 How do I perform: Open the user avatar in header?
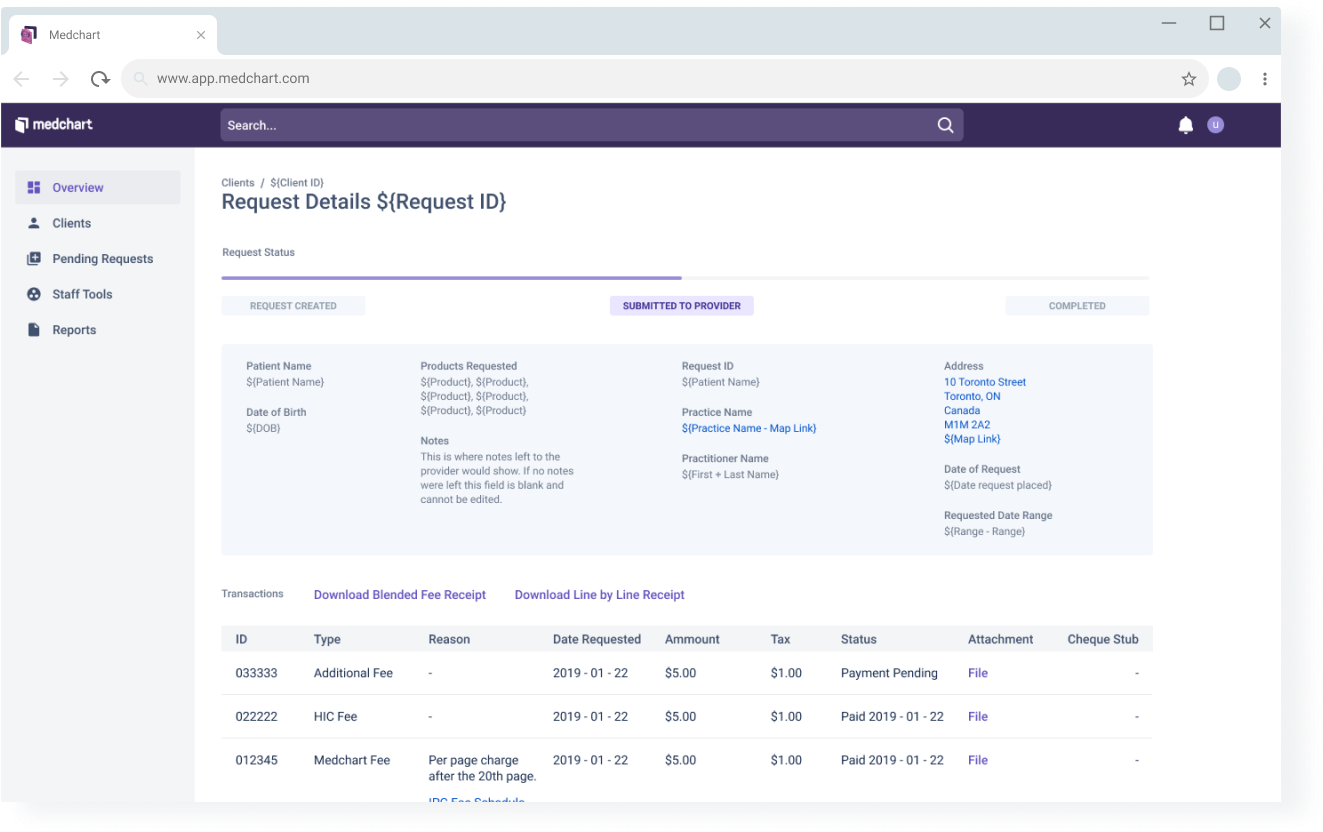pyautogui.click(x=1215, y=125)
